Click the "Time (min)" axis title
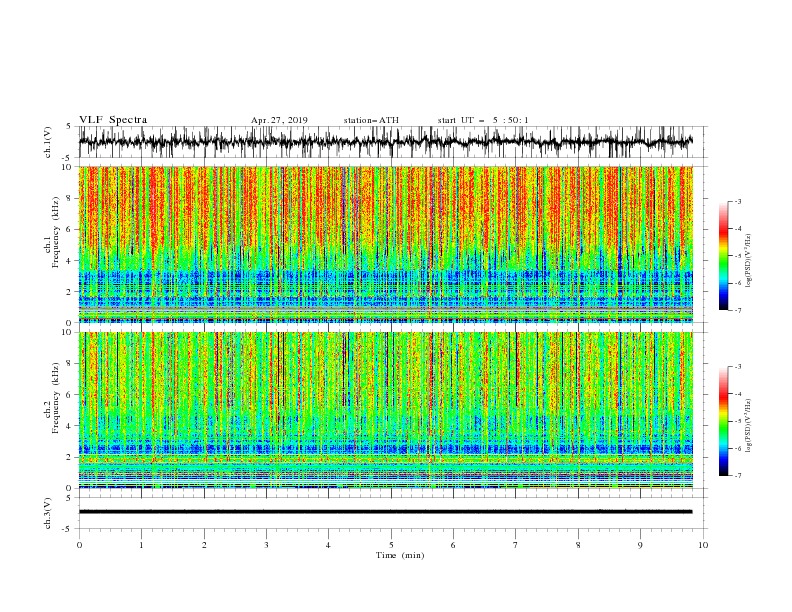This screenshot has height=612, width=792. 400,555
